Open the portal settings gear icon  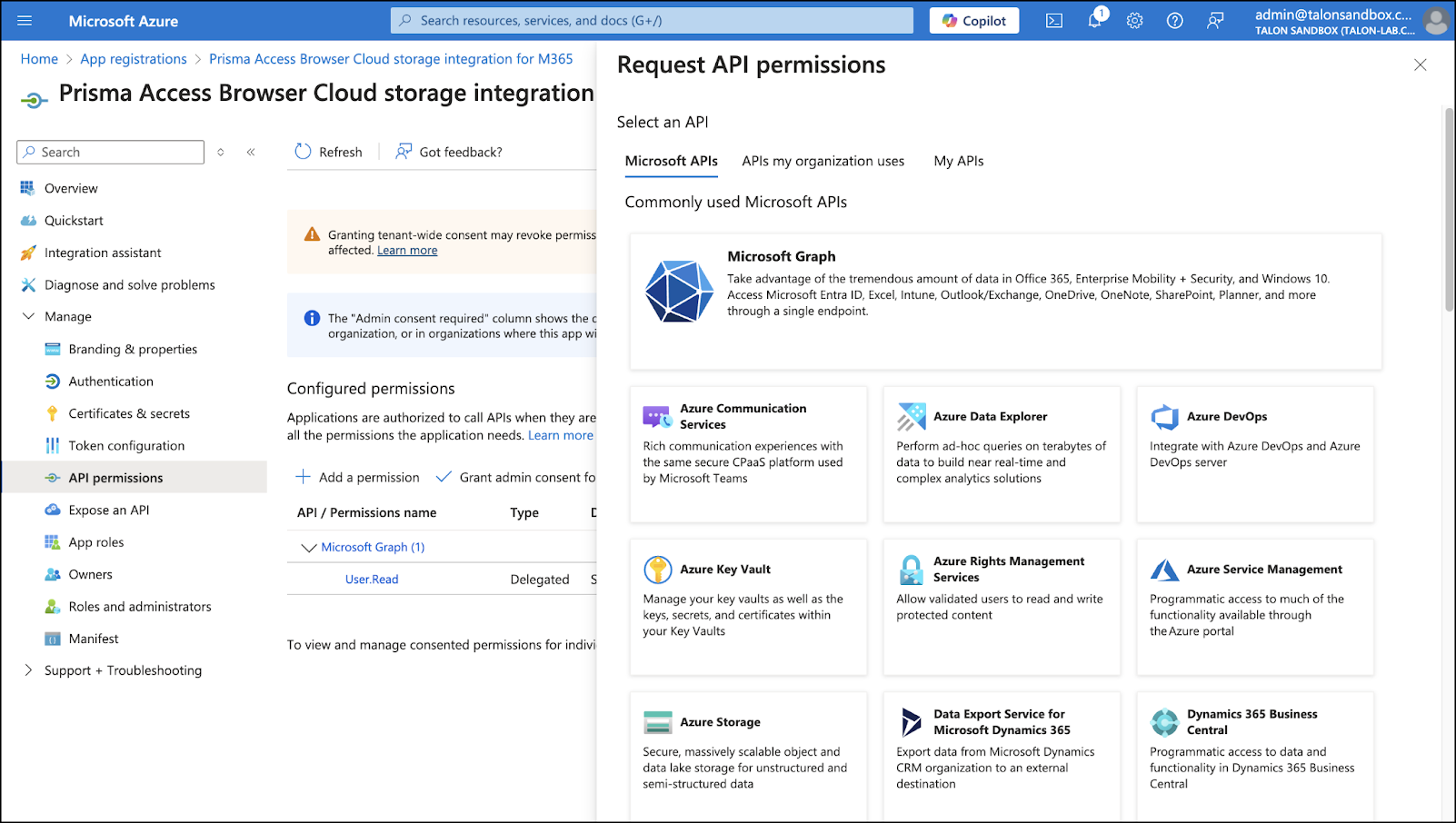(1134, 21)
